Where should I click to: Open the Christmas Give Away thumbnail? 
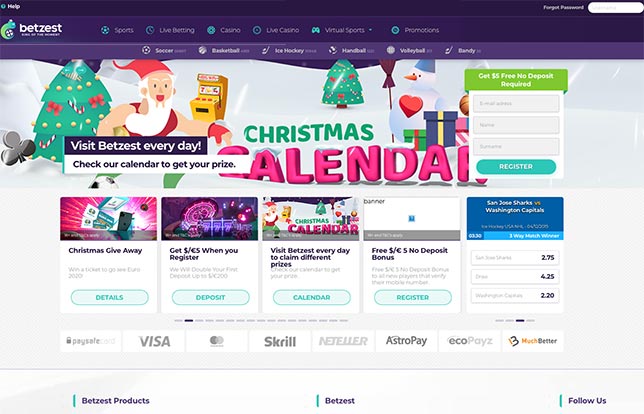point(108,218)
